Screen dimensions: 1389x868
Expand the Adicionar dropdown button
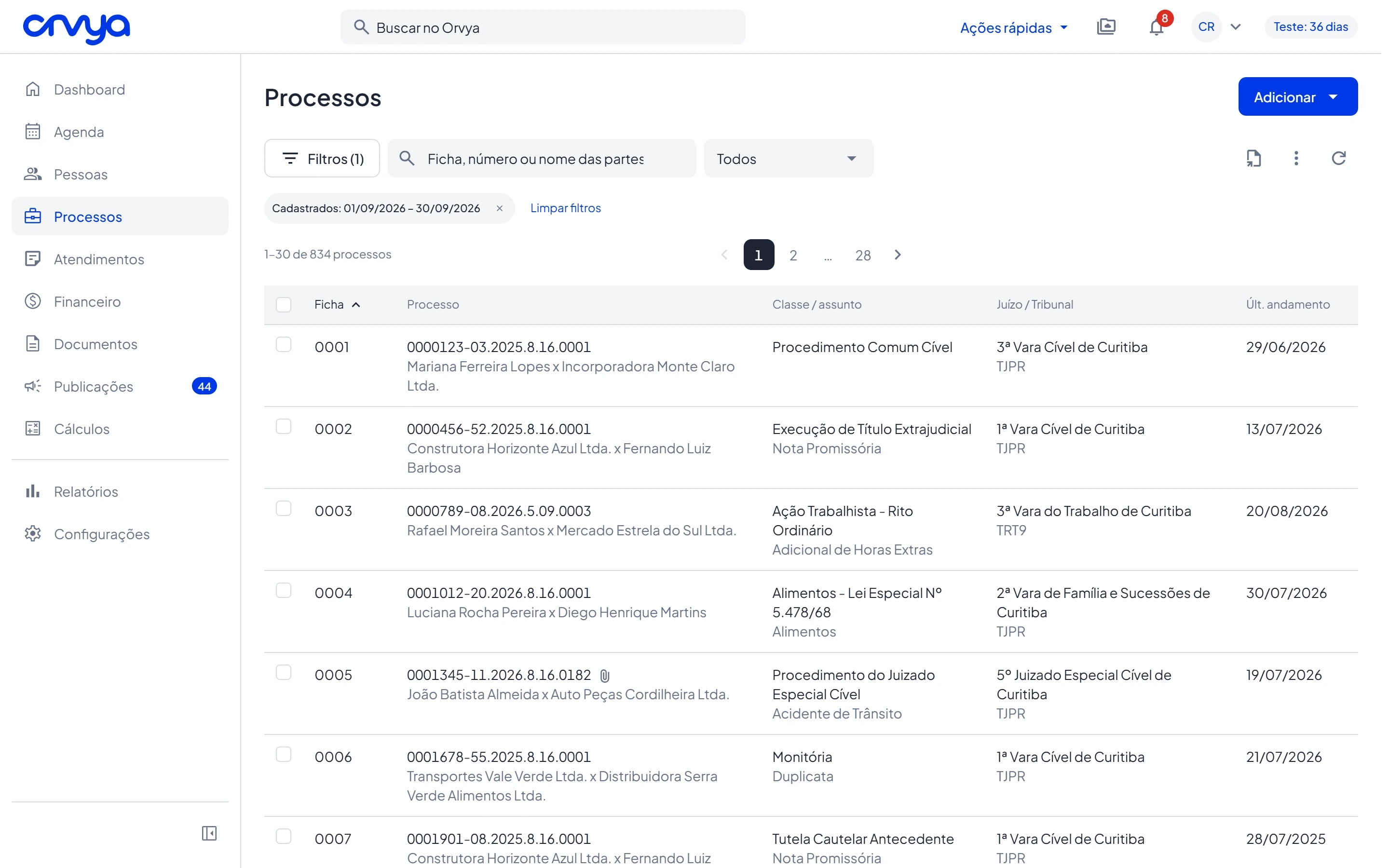click(x=1298, y=97)
